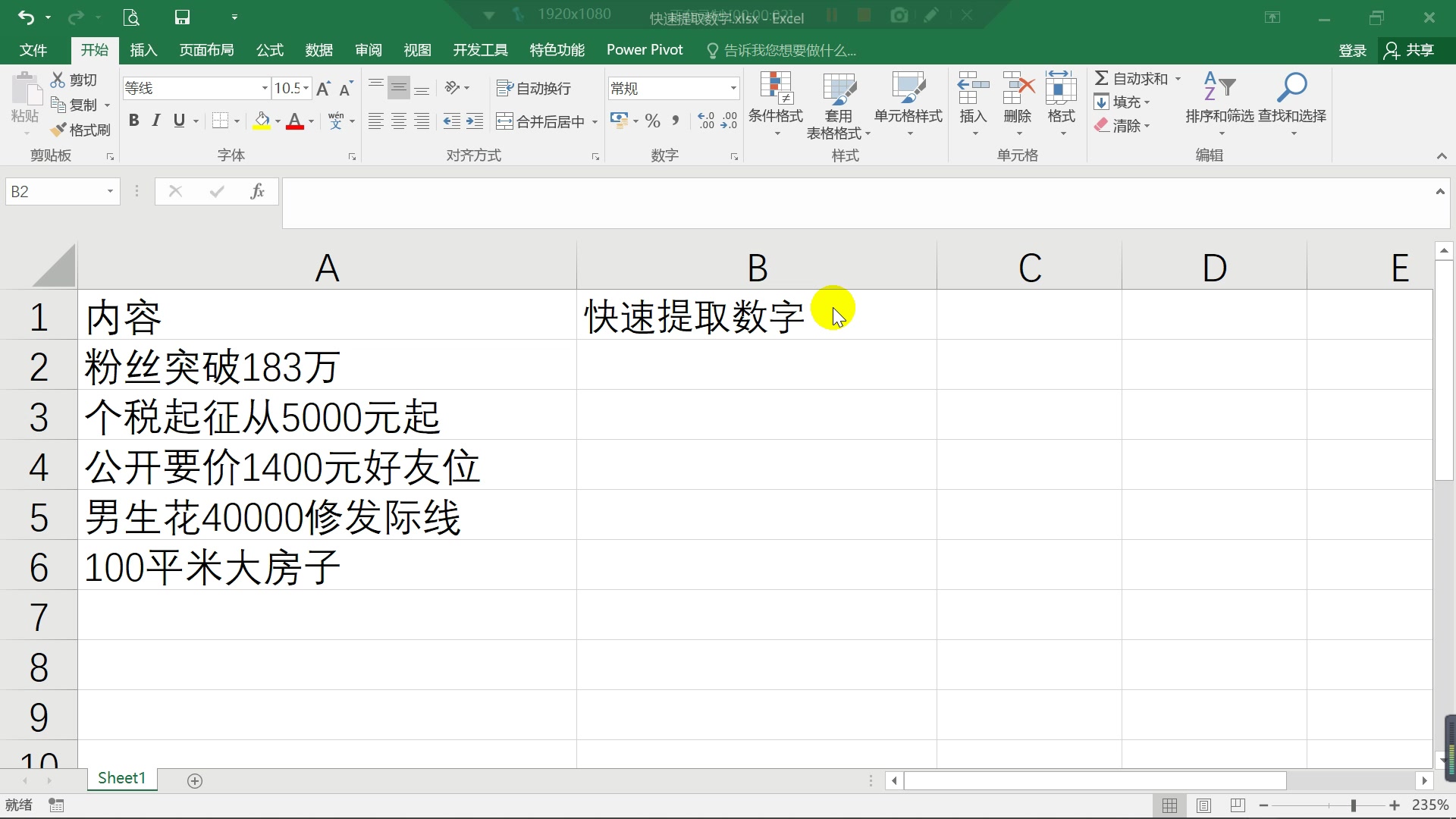Viewport: 1456px width, 819px height.
Task: Expand Merge and Center dropdown arrow
Action: coord(595,122)
